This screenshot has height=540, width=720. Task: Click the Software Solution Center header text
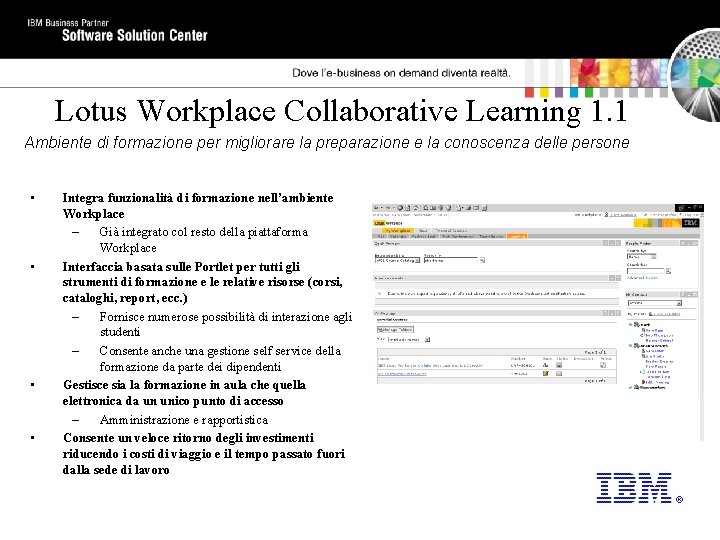click(135, 35)
